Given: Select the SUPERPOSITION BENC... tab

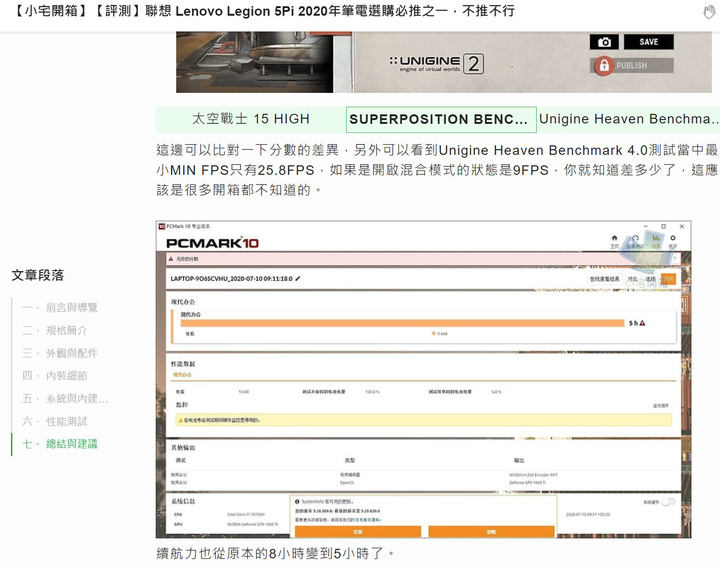Looking at the screenshot, I should point(441,119).
